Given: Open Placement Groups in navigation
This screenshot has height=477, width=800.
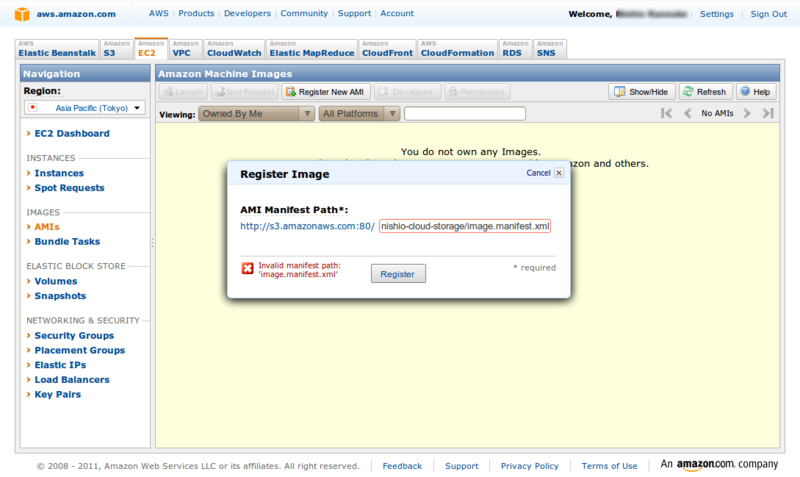Looking at the screenshot, I should point(80,350).
